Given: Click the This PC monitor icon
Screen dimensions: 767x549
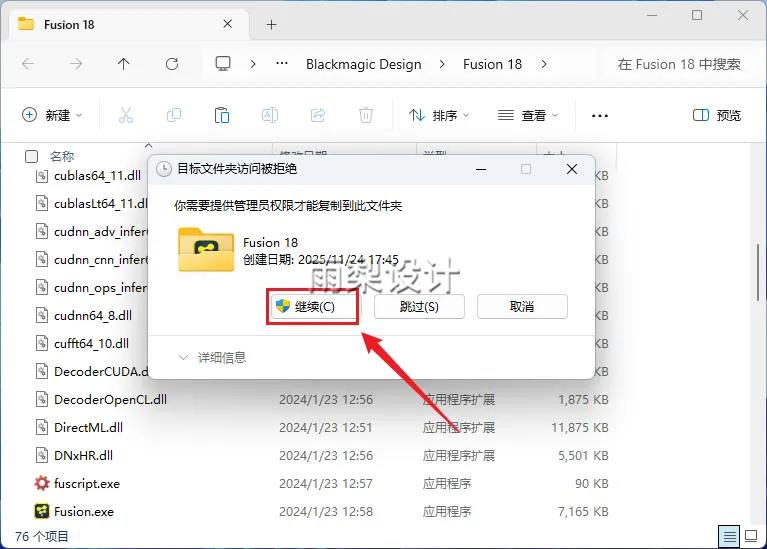Looking at the screenshot, I should (223, 64).
